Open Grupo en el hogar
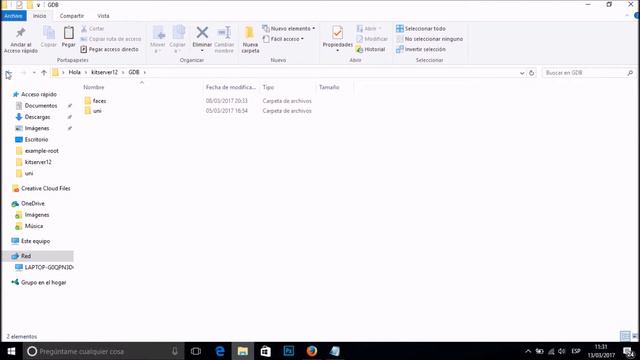 point(43,282)
